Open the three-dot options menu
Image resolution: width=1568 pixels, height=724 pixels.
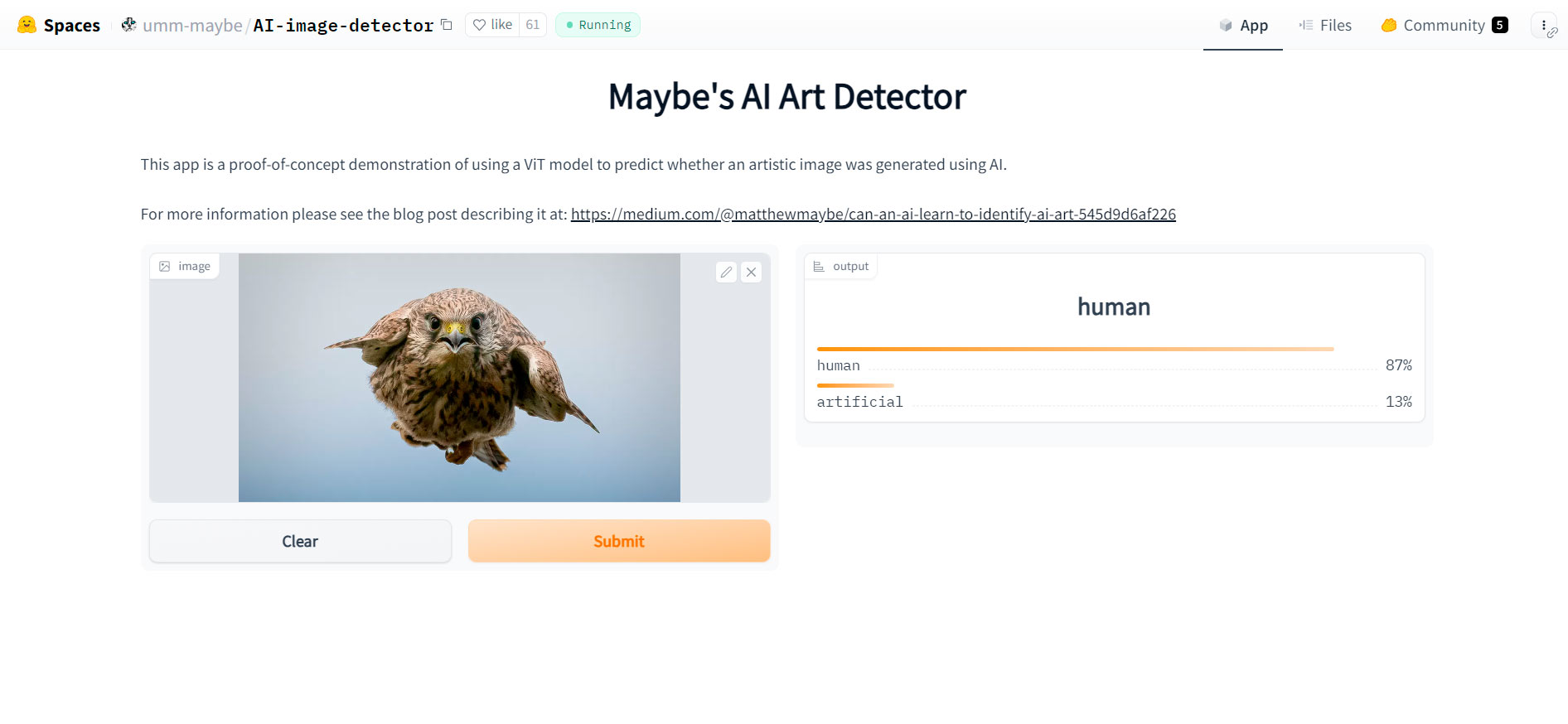click(x=1543, y=25)
